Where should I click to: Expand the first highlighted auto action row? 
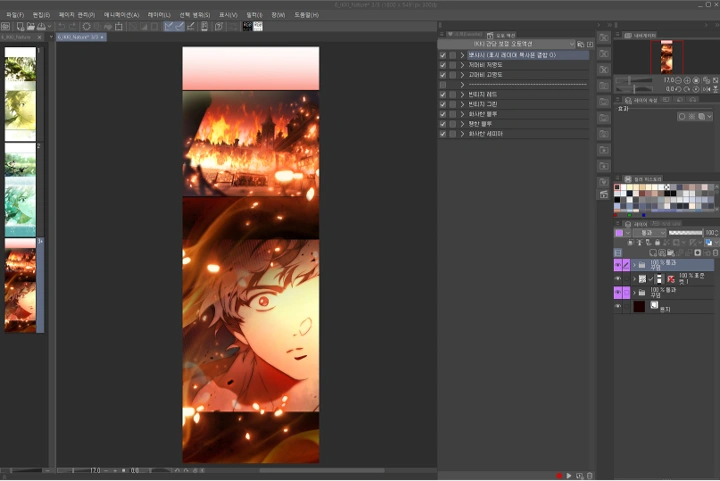(x=462, y=55)
